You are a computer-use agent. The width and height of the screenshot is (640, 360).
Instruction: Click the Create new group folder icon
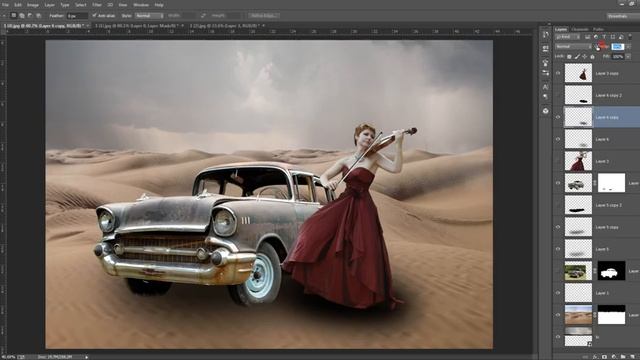(x=623, y=357)
